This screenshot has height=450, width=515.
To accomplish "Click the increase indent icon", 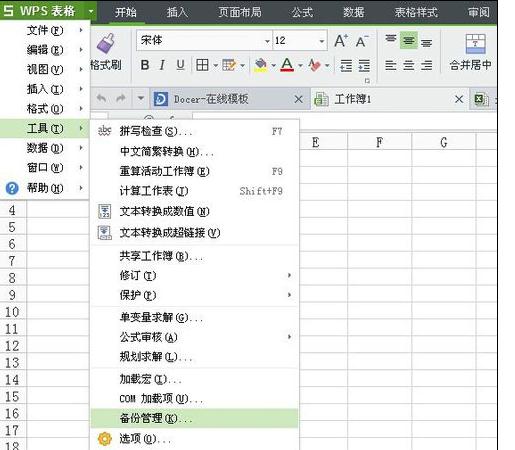I will [x=364, y=65].
